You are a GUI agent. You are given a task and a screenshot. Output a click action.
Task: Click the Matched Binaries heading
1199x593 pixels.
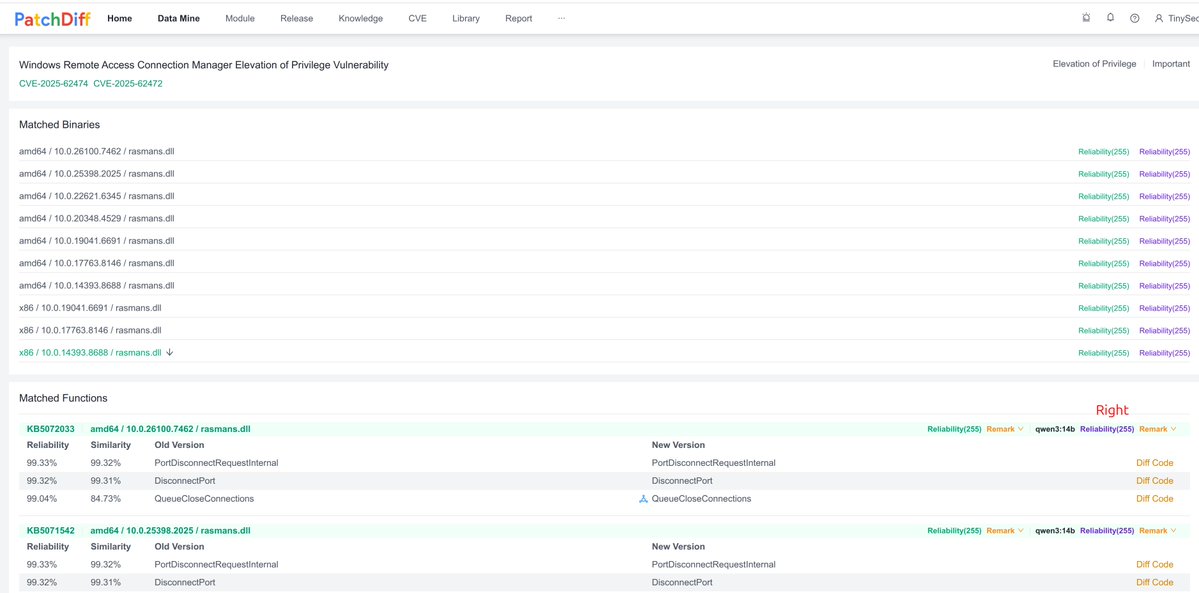click(x=60, y=124)
